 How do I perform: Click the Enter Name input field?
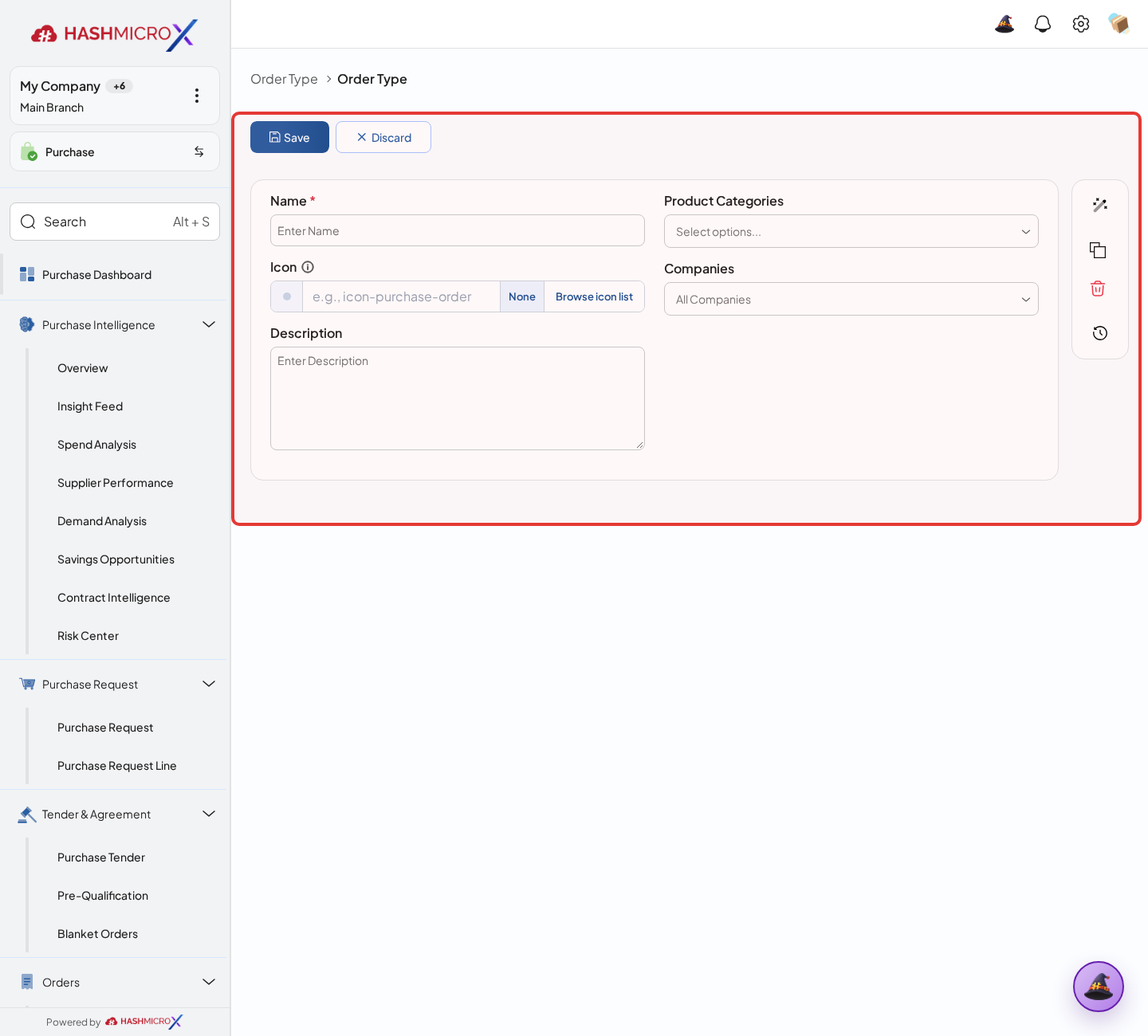(458, 230)
